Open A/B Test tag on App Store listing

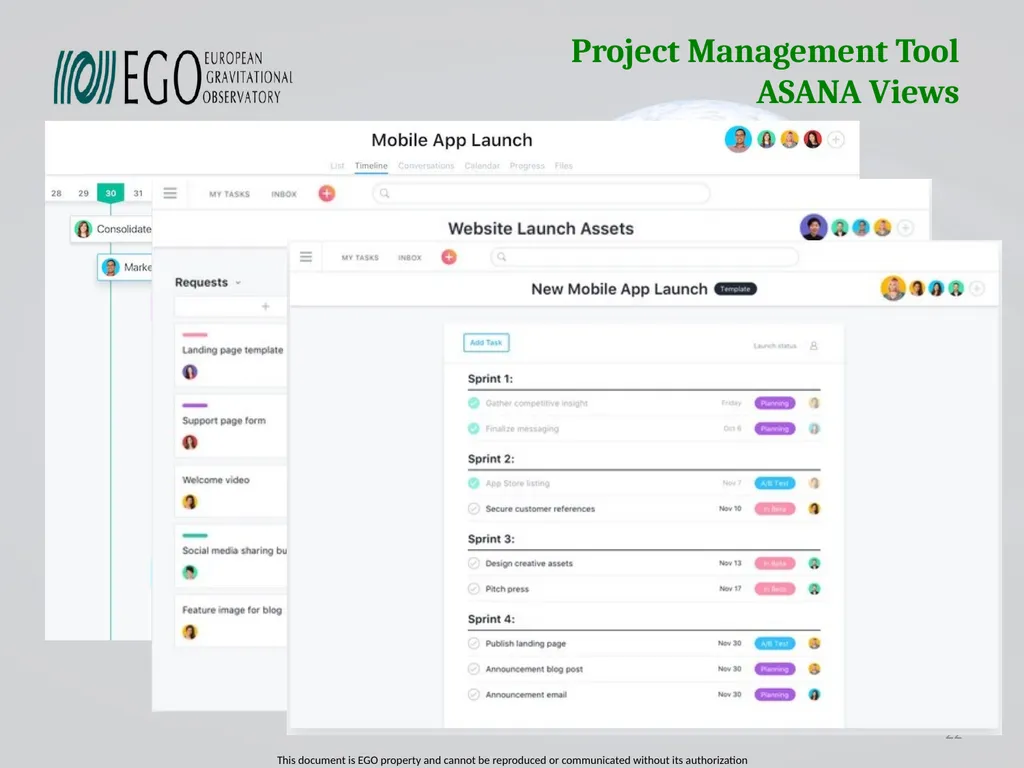pos(775,483)
